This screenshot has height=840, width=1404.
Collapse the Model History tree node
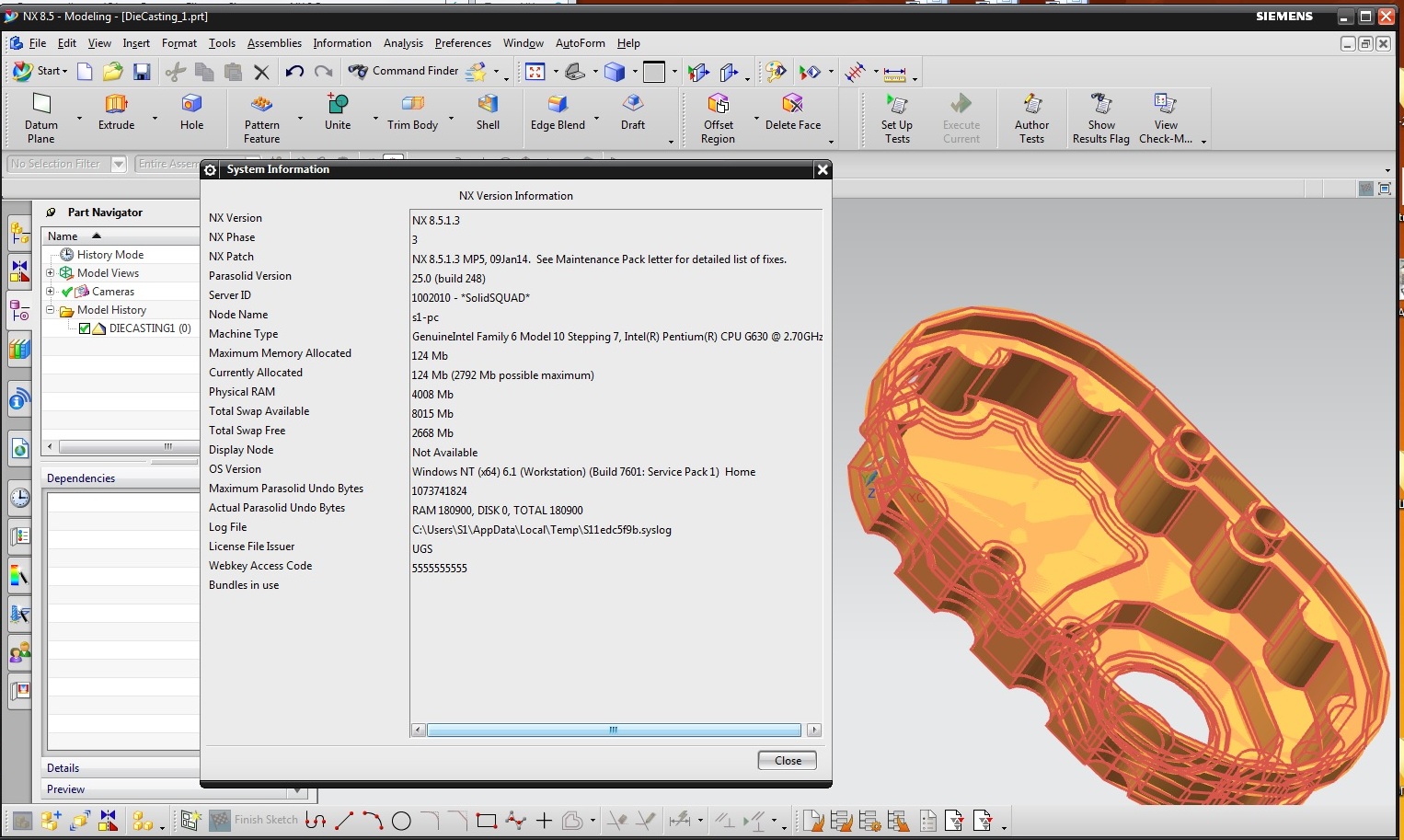[51, 310]
